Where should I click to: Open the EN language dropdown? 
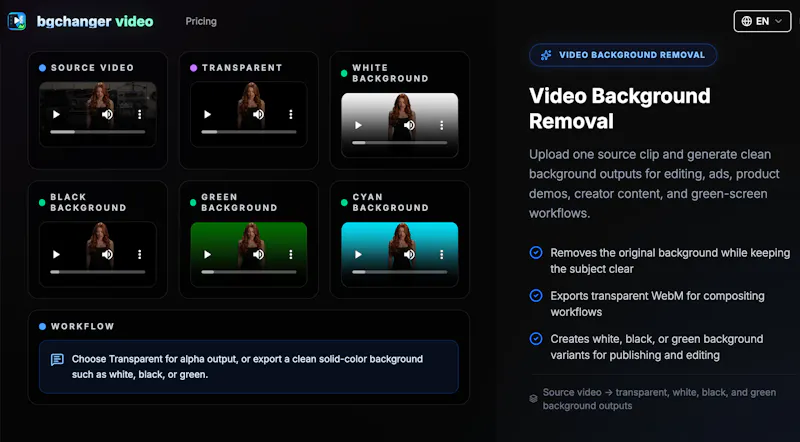pyautogui.click(x=762, y=21)
